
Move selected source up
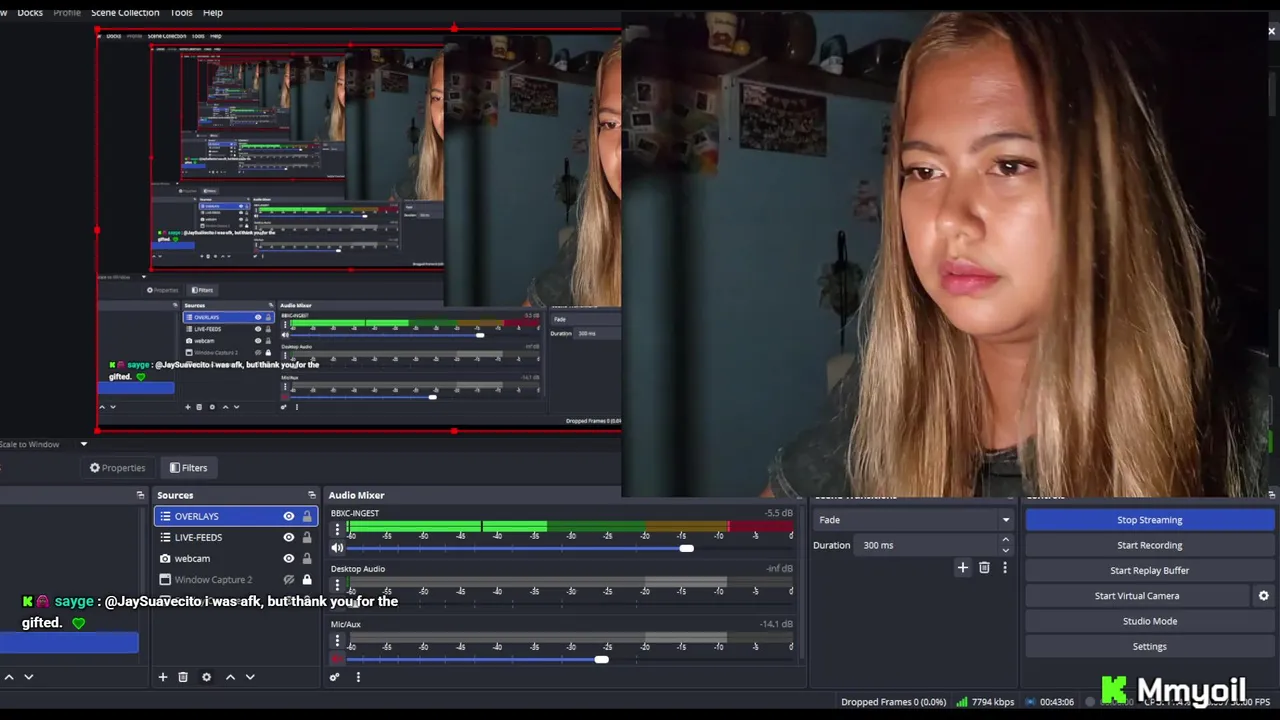pyautogui.click(x=230, y=677)
